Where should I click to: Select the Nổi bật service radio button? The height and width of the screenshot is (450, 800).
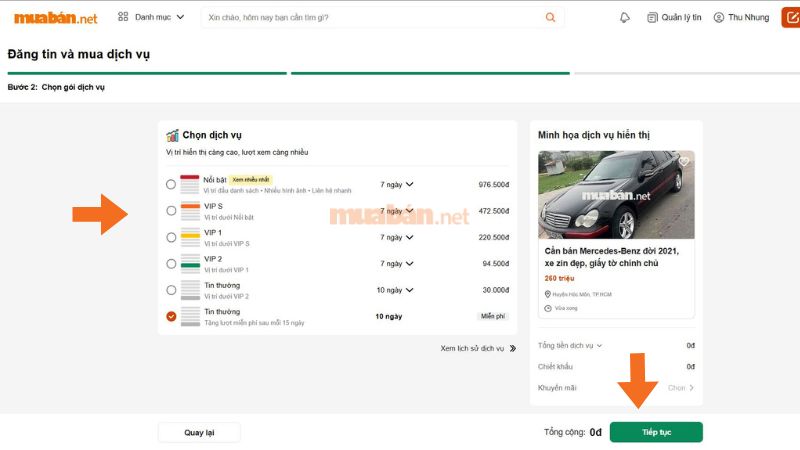point(171,185)
